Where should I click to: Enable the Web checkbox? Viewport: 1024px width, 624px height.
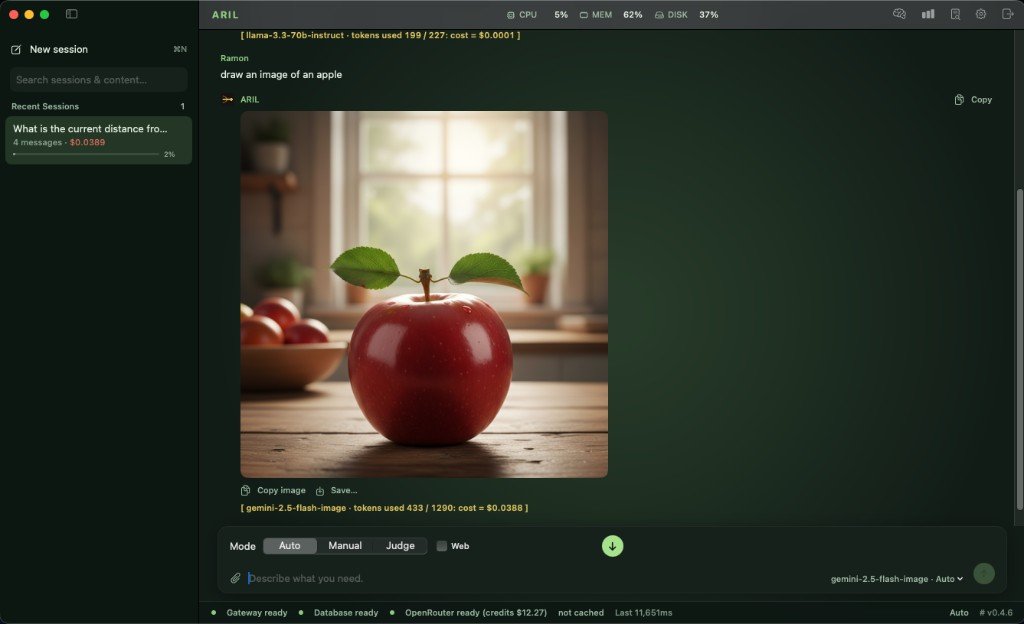pos(441,546)
